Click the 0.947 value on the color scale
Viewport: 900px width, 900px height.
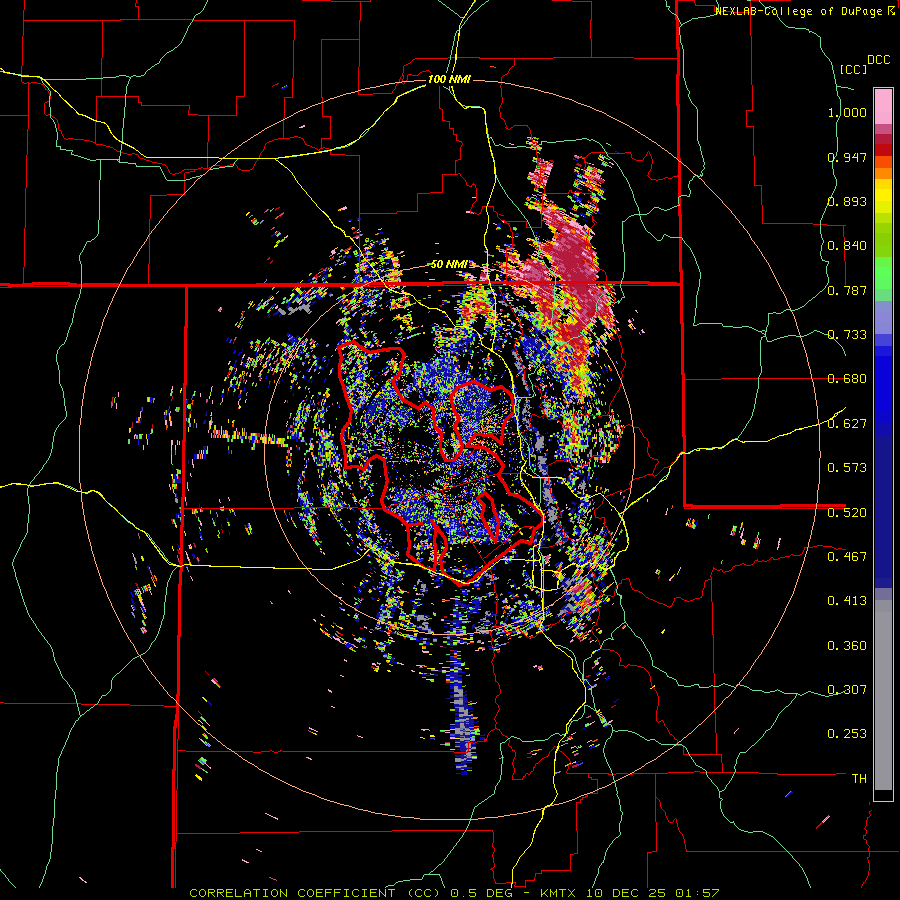(x=847, y=157)
